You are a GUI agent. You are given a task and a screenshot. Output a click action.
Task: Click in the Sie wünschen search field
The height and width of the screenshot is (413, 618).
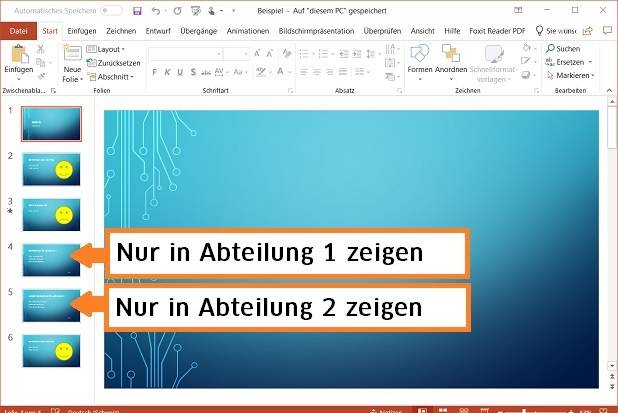pyautogui.click(x=556, y=31)
